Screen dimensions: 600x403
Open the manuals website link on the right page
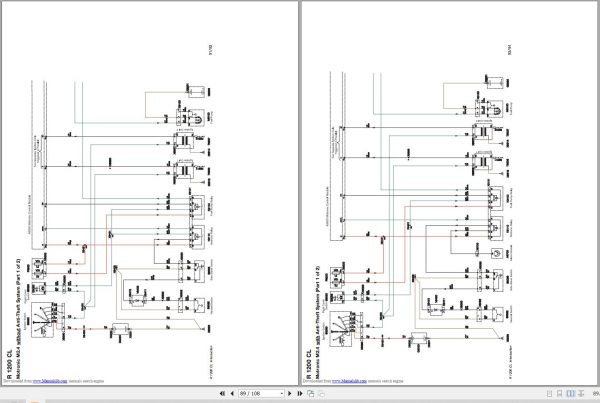coord(349,381)
